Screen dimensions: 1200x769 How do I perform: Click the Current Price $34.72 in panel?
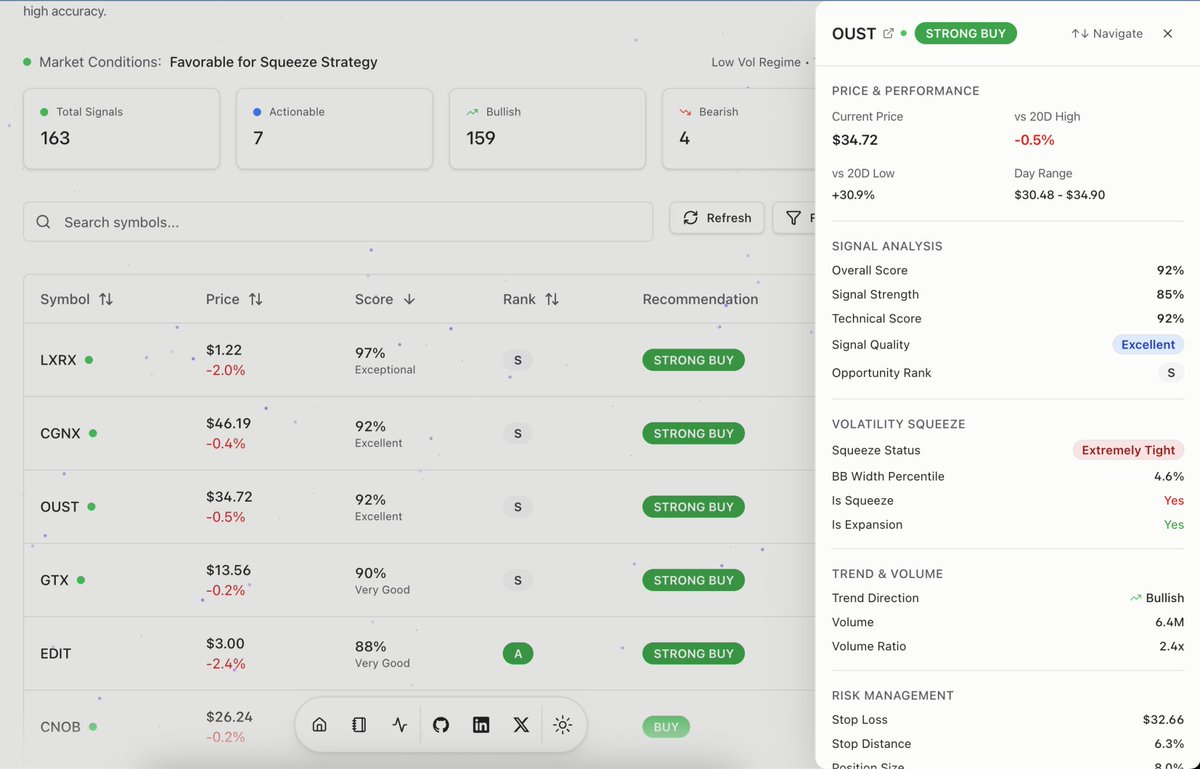[855, 140]
